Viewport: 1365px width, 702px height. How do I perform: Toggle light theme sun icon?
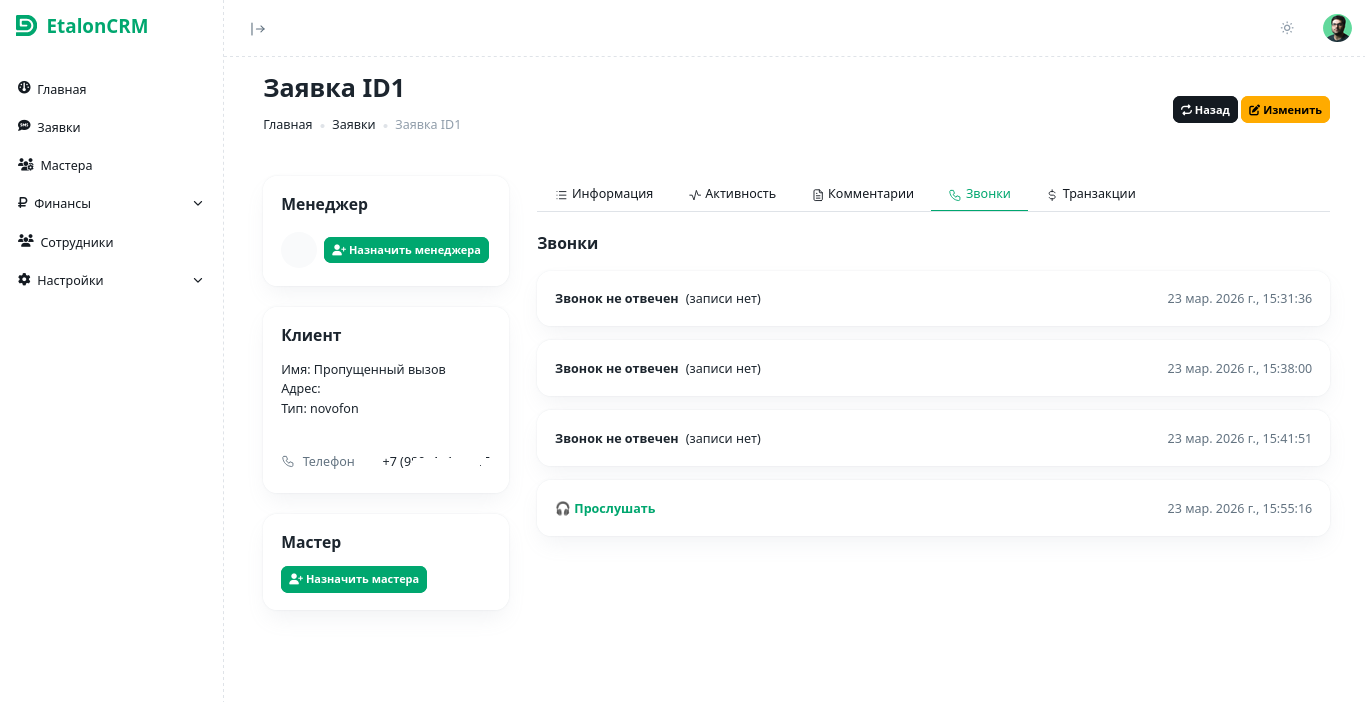click(x=1287, y=28)
